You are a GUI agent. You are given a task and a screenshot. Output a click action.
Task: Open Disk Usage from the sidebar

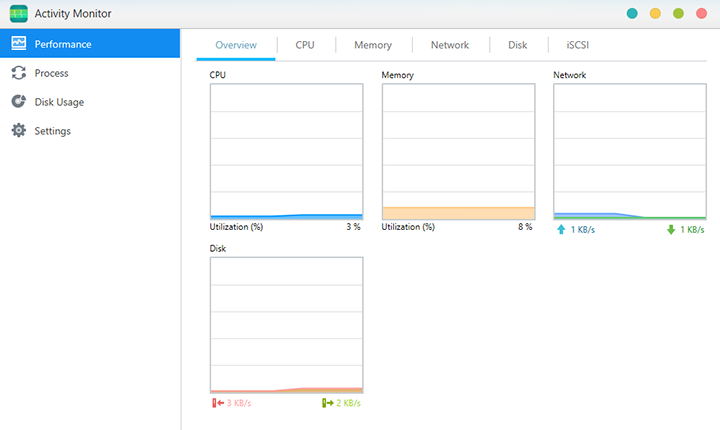pyautogui.click(x=59, y=102)
